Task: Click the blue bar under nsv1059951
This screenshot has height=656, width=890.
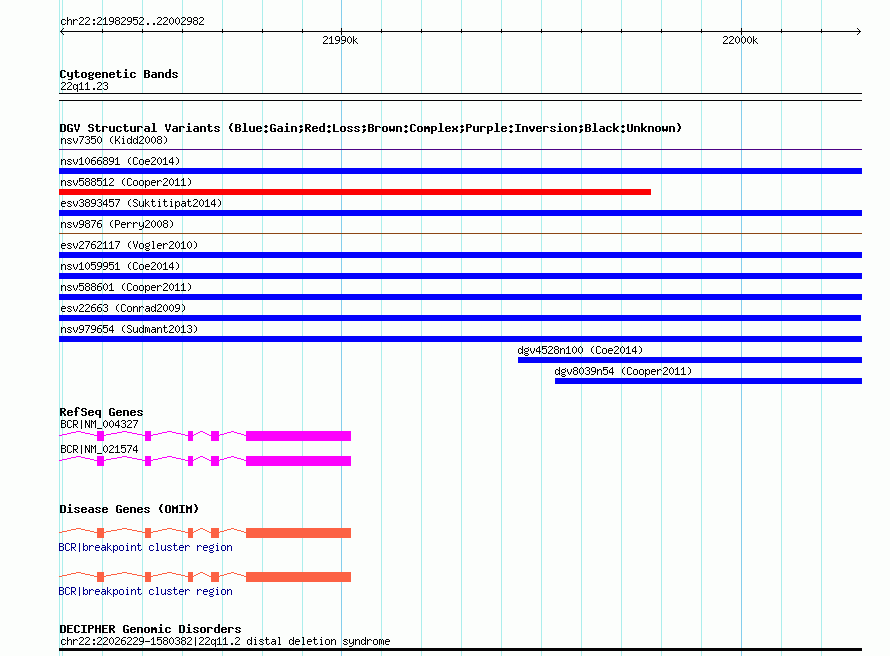Action: [460, 276]
